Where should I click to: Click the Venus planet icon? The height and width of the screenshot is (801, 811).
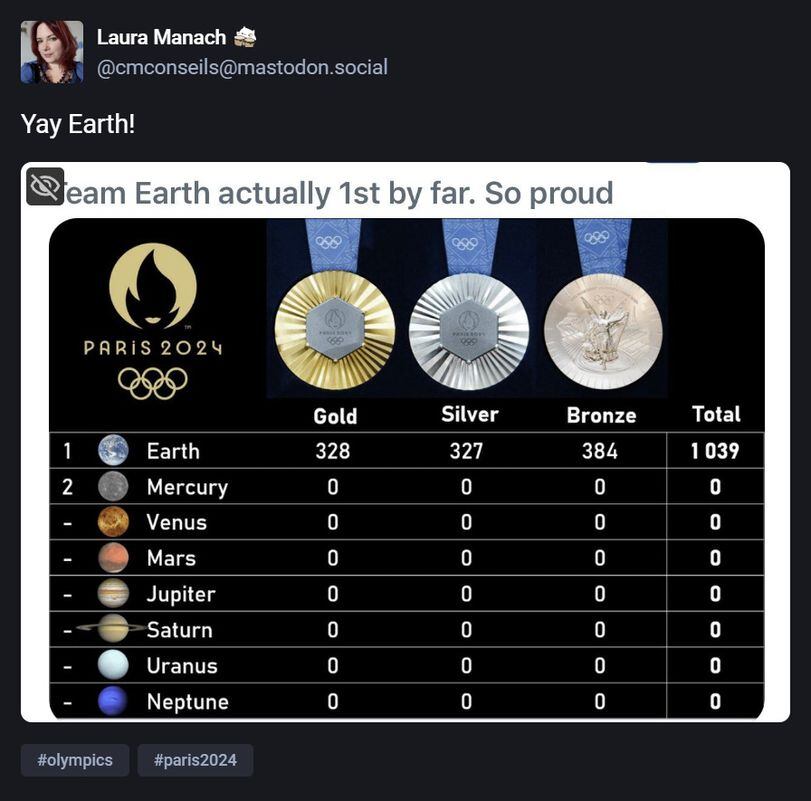tap(113, 522)
